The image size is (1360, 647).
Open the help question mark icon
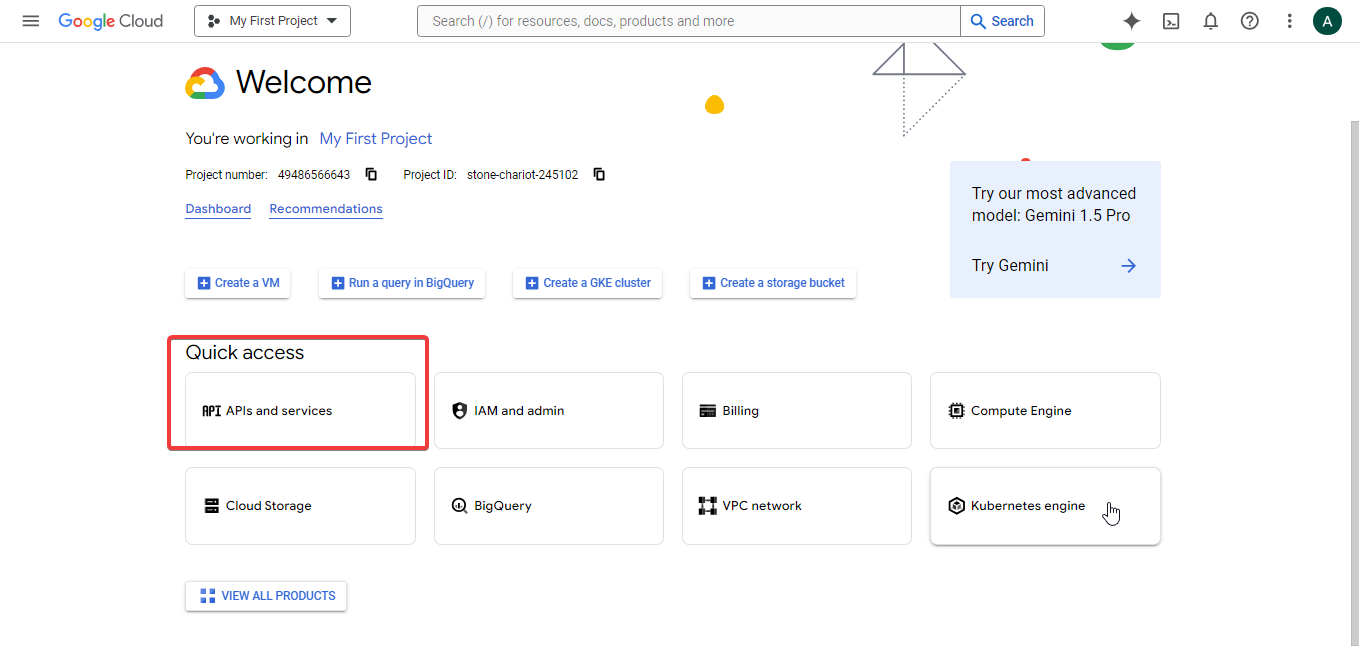click(1250, 21)
